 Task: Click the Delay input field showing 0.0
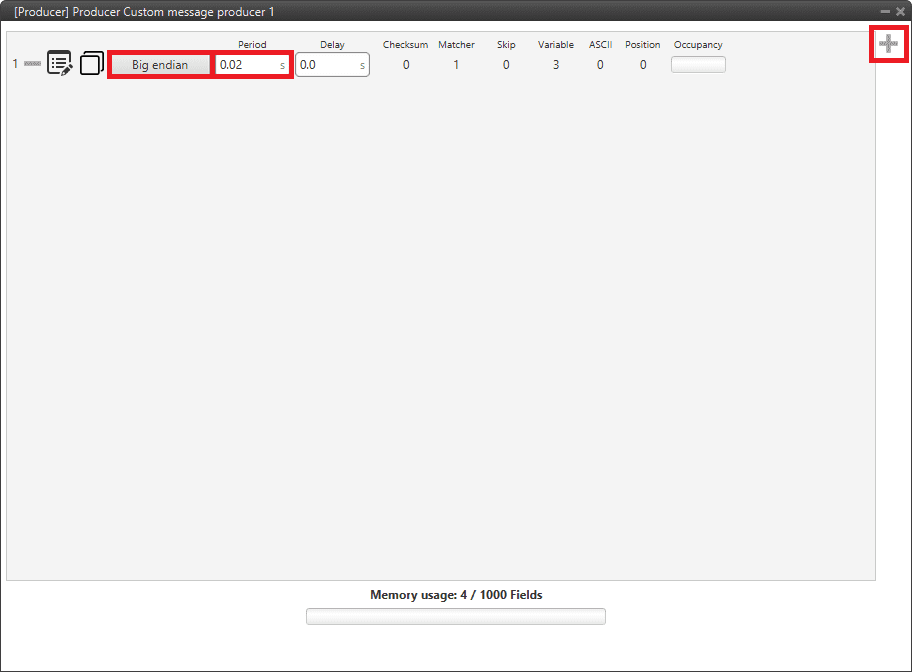[x=326, y=65]
